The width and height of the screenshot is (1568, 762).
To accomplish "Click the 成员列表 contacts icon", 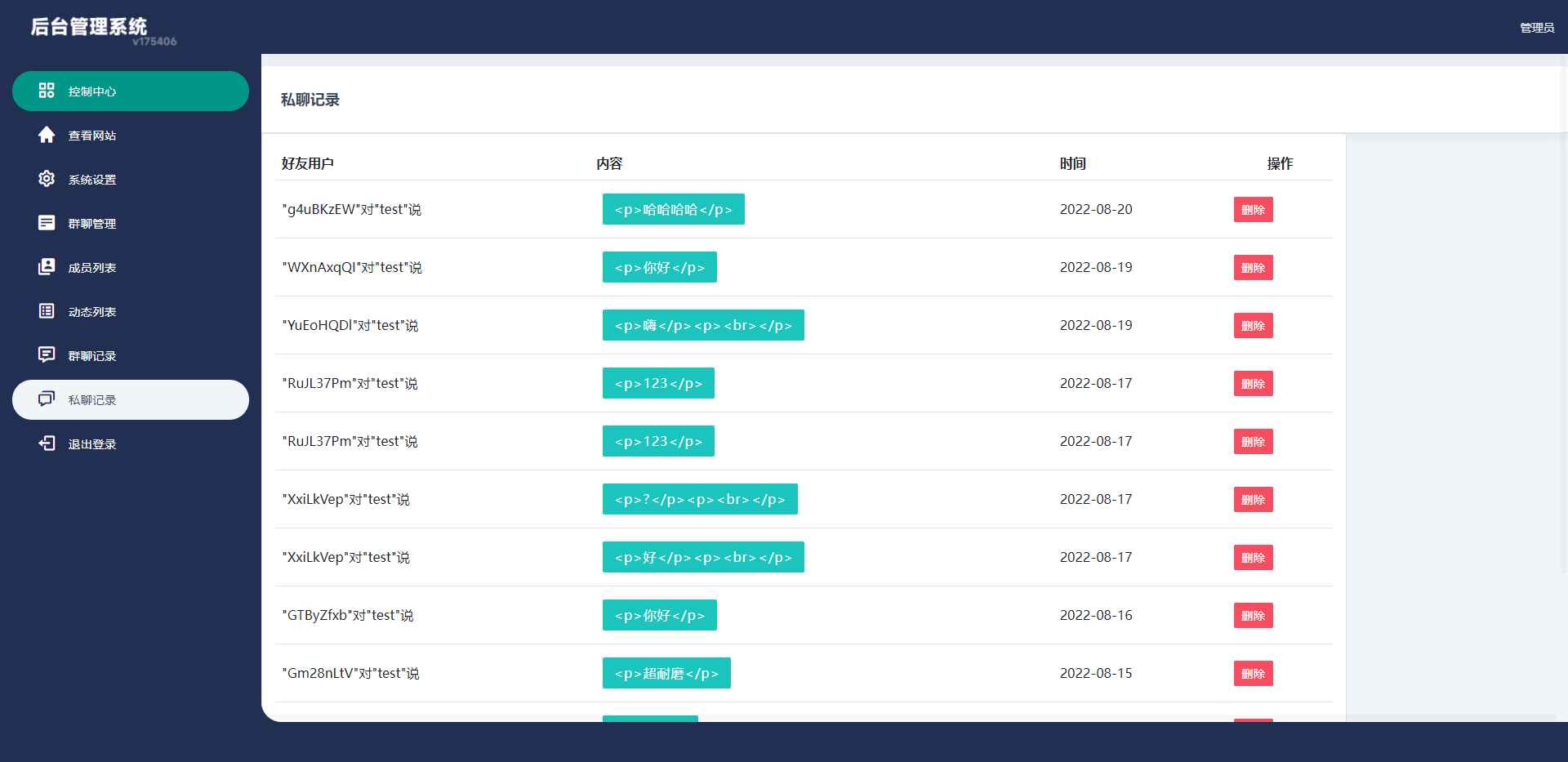I will [47, 267].
